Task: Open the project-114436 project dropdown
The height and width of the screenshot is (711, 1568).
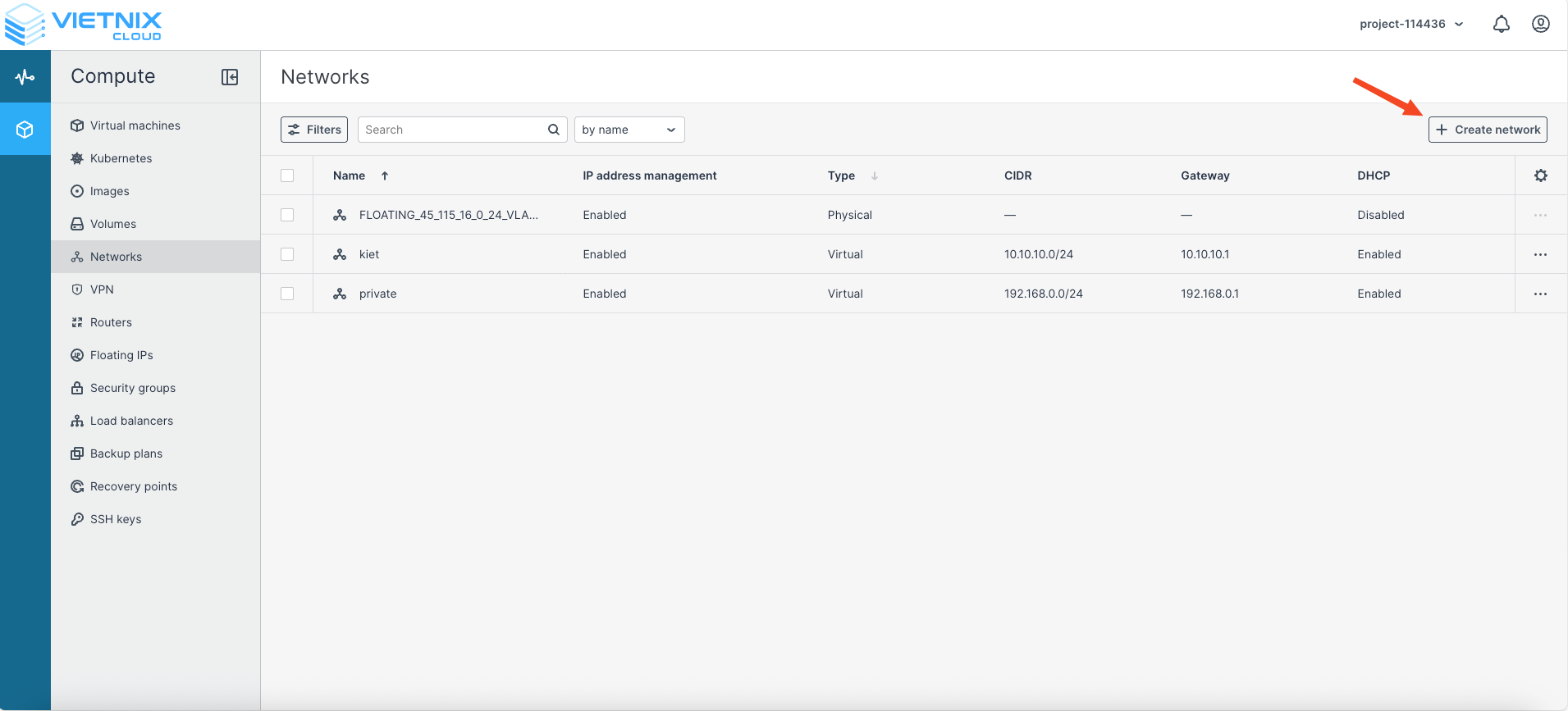Action: coord(1410,25)
